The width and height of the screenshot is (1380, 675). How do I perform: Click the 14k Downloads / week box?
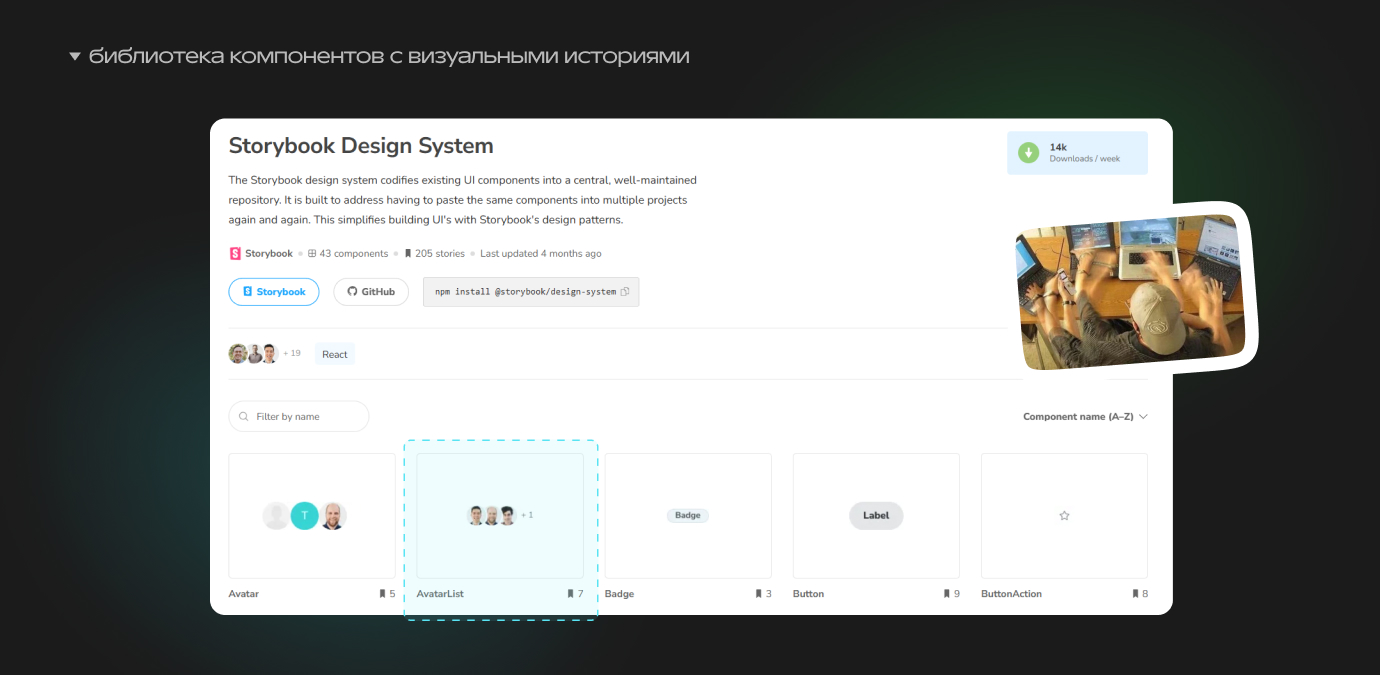click(1077, 153)
